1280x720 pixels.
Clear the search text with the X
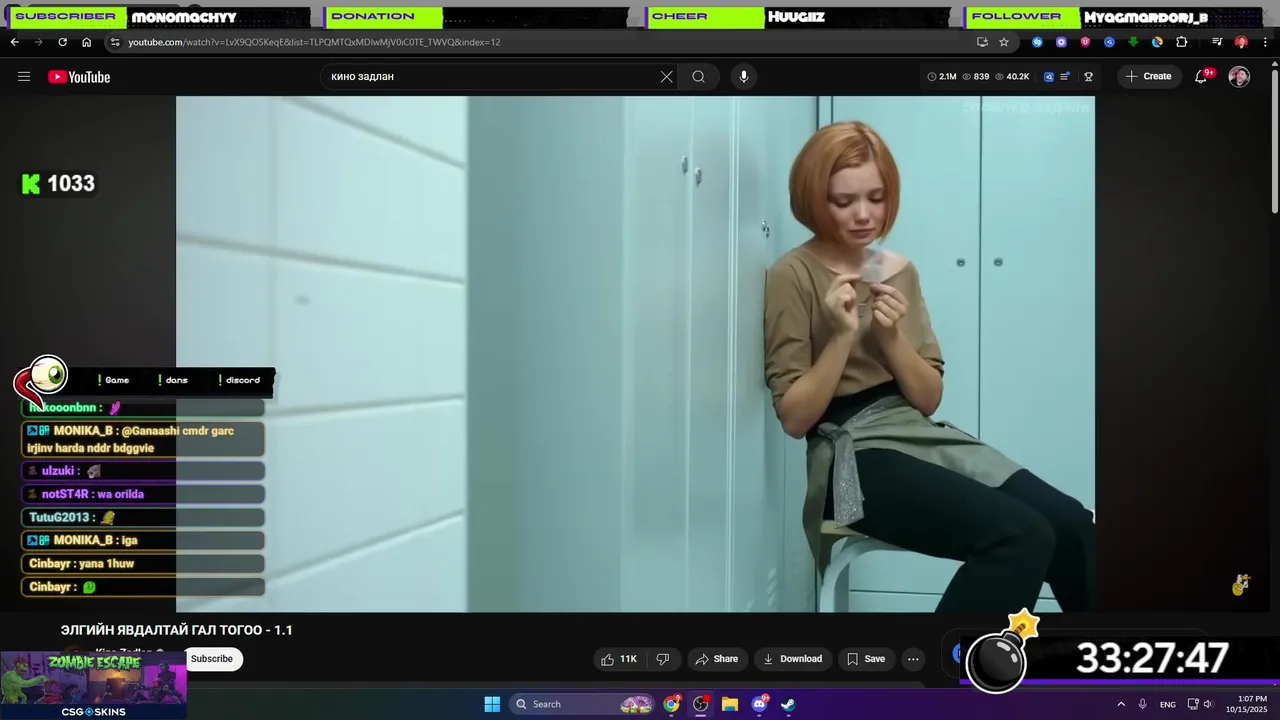(x=667, y=76)
